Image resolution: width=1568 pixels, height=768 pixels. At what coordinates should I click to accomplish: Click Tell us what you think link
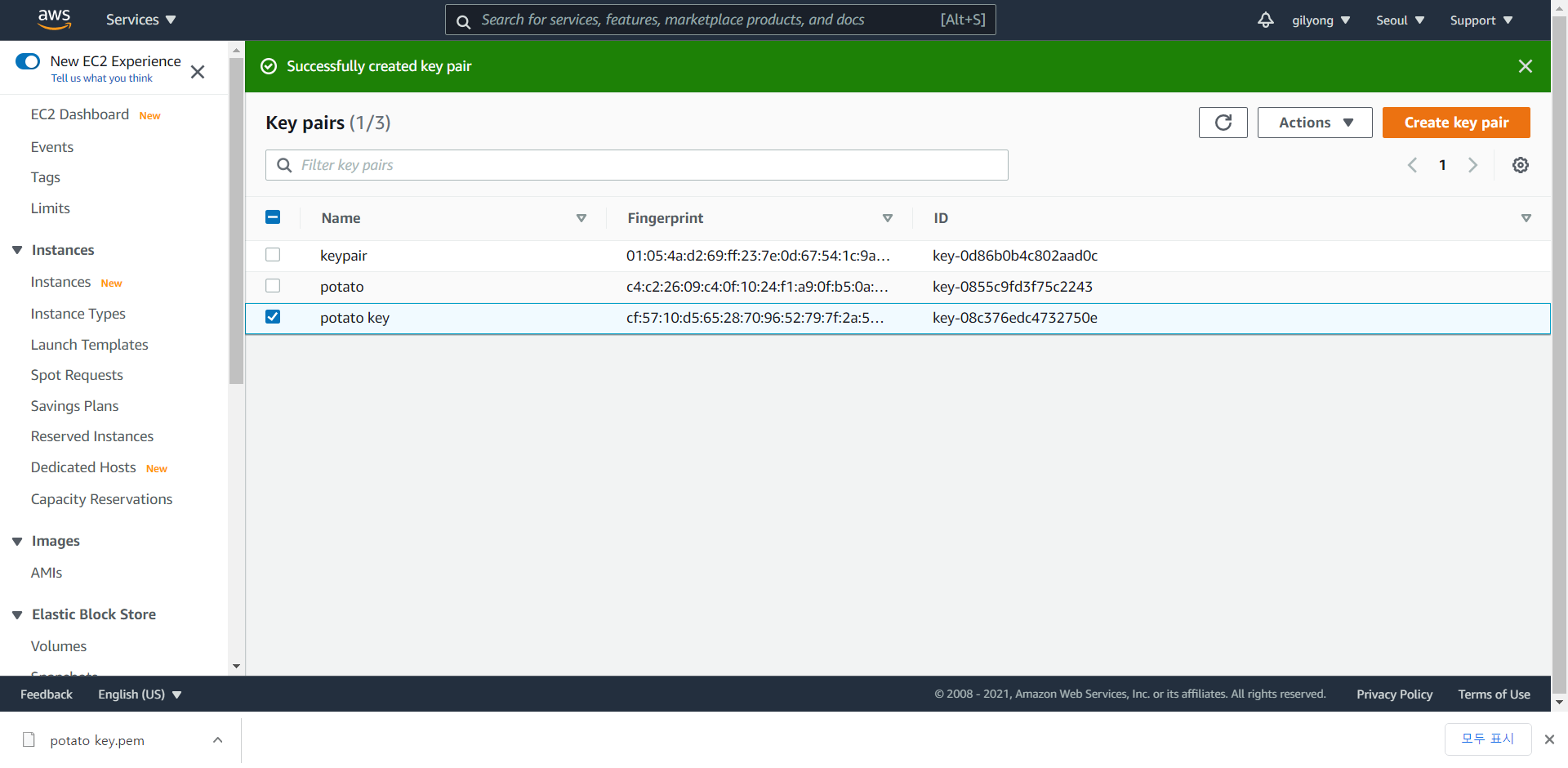coord(102,78)
